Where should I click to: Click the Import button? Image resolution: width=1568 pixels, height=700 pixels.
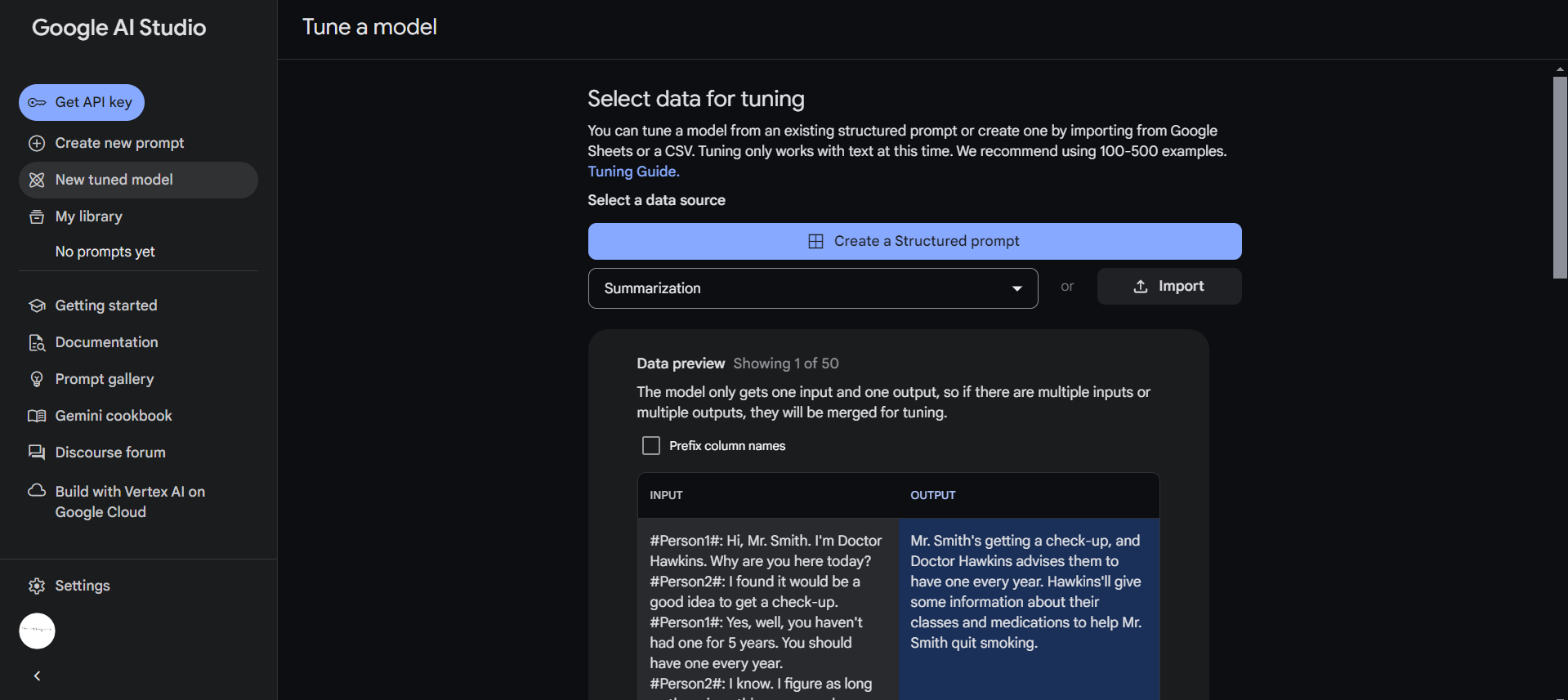[x=1169, y=287]
